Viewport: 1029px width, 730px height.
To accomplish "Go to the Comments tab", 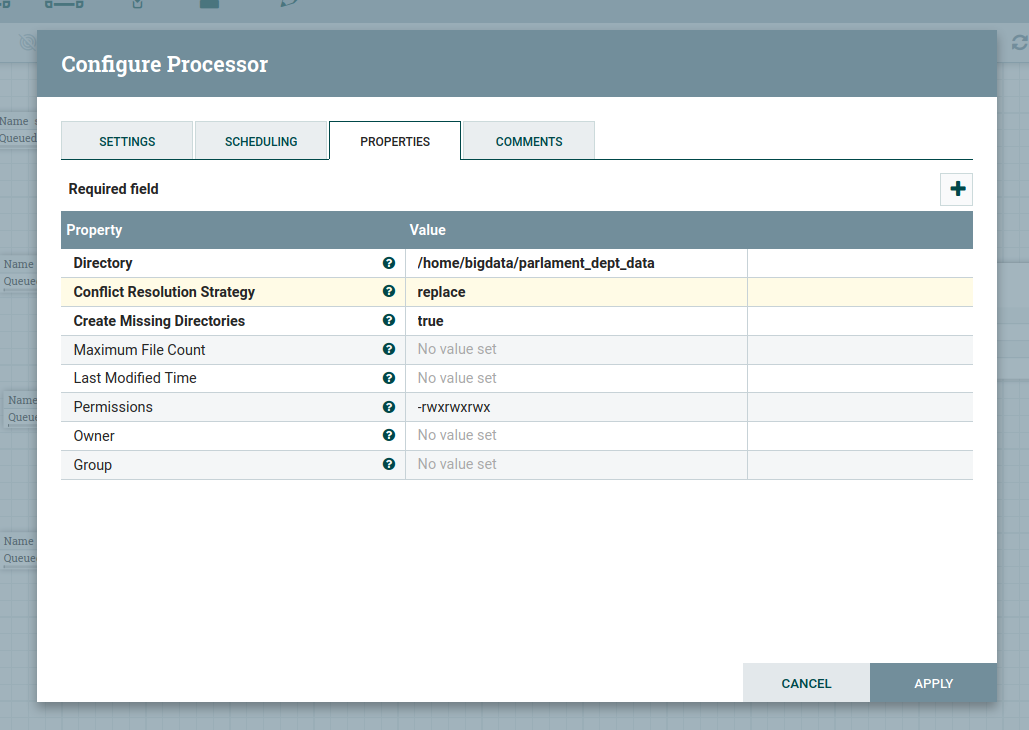I will tap(529, 141).
